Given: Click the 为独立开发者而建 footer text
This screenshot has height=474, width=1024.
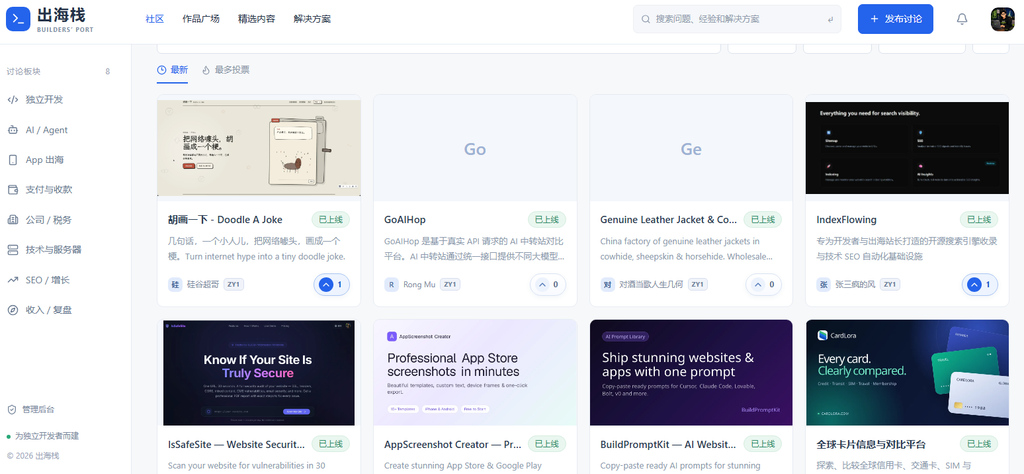Looking at the screenshot, I should 47,435.
